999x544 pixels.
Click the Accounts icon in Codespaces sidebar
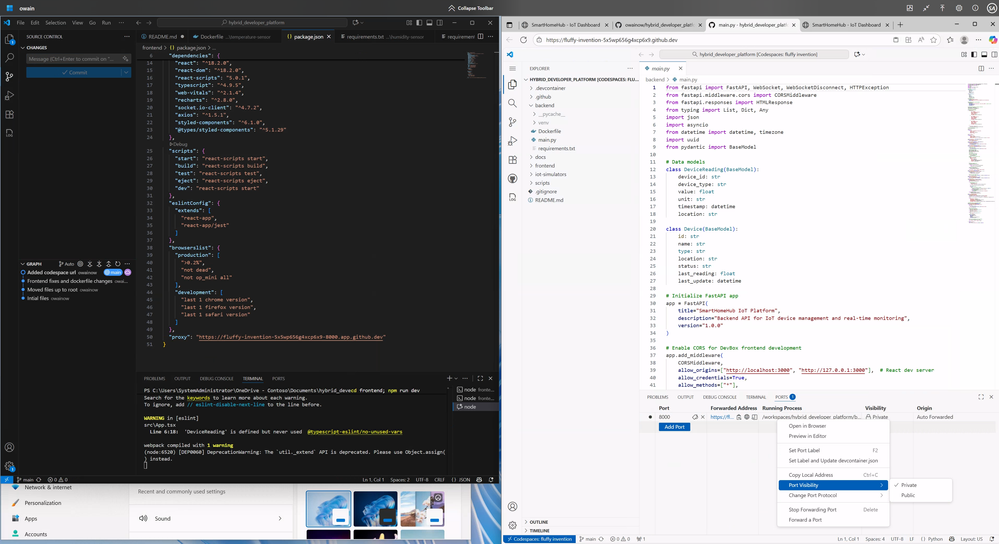click(x=512, y=506)
